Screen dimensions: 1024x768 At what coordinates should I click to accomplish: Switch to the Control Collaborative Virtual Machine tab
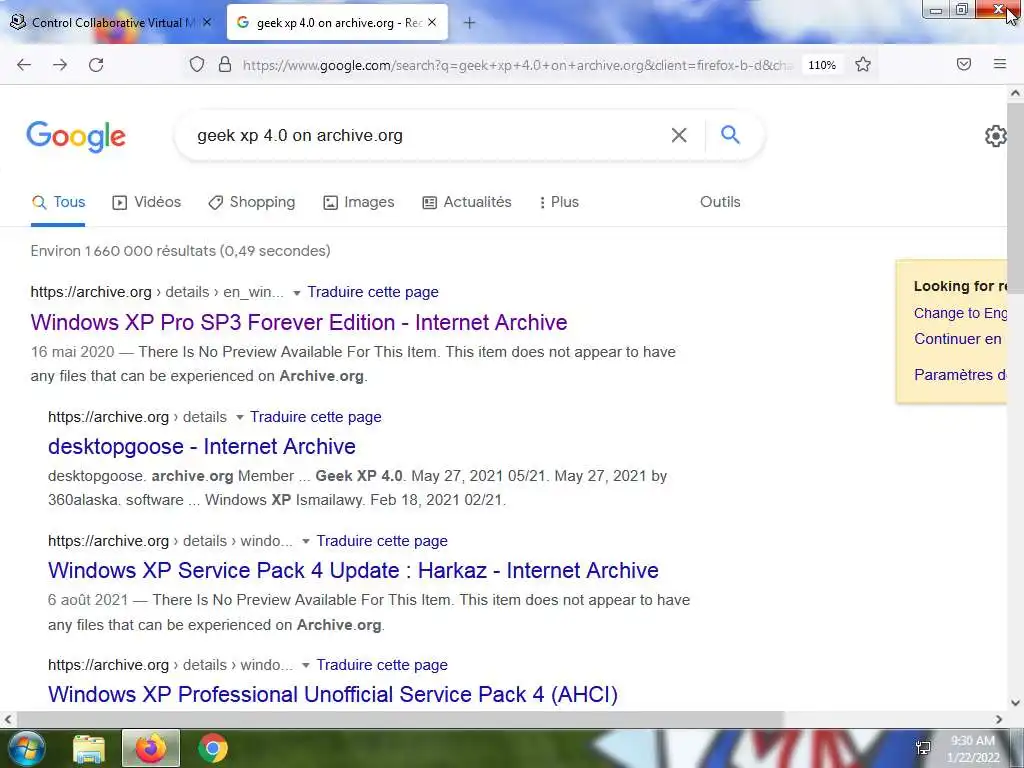pos(112,22)
